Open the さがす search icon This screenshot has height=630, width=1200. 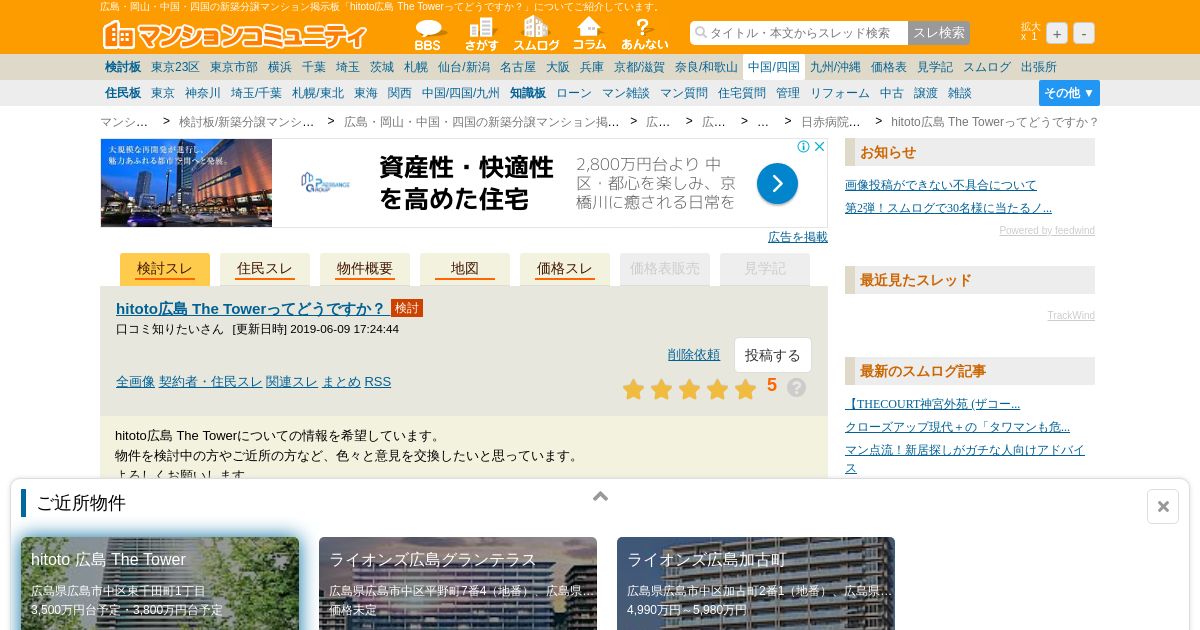(x=481, y=34)
